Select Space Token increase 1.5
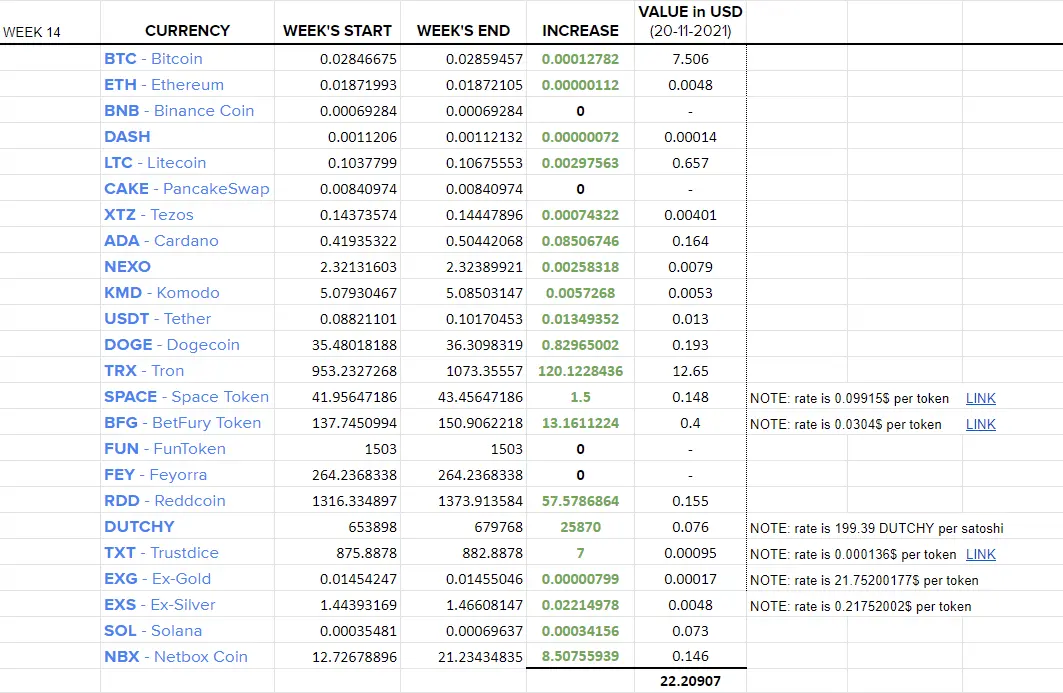This screenshot has width=1063, height=693. click(x=580, y=397)
